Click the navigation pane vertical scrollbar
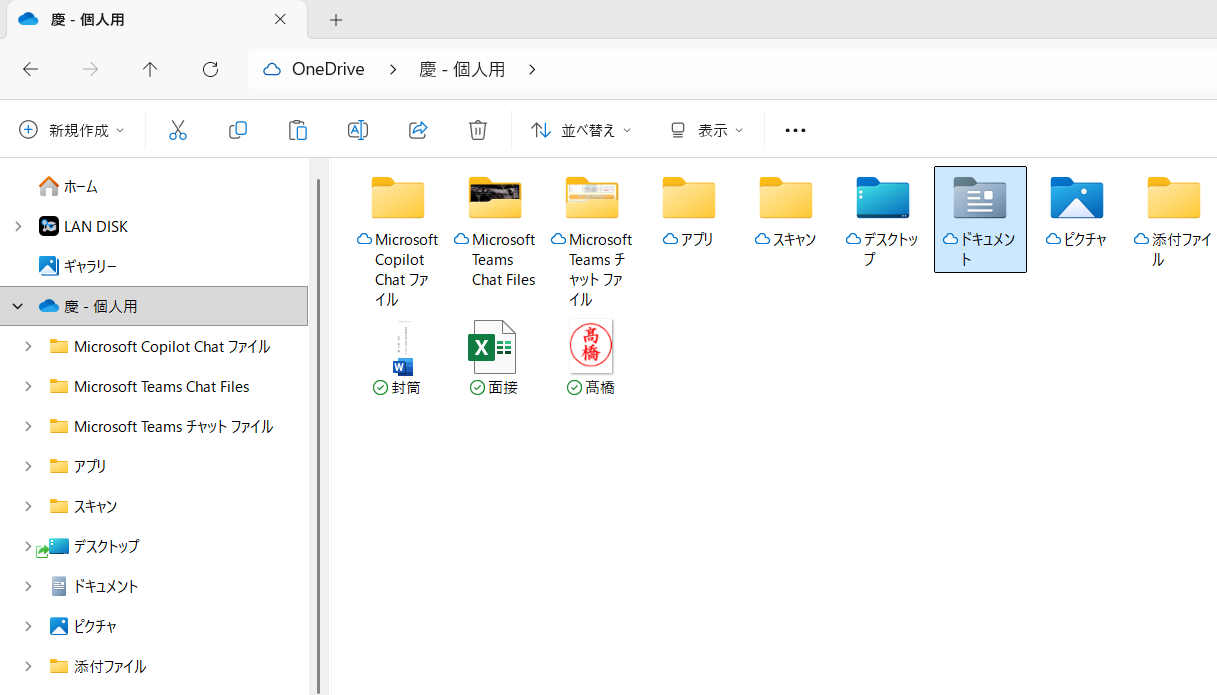This screenshot has height=695, width=1217. [x=319, y=435]
